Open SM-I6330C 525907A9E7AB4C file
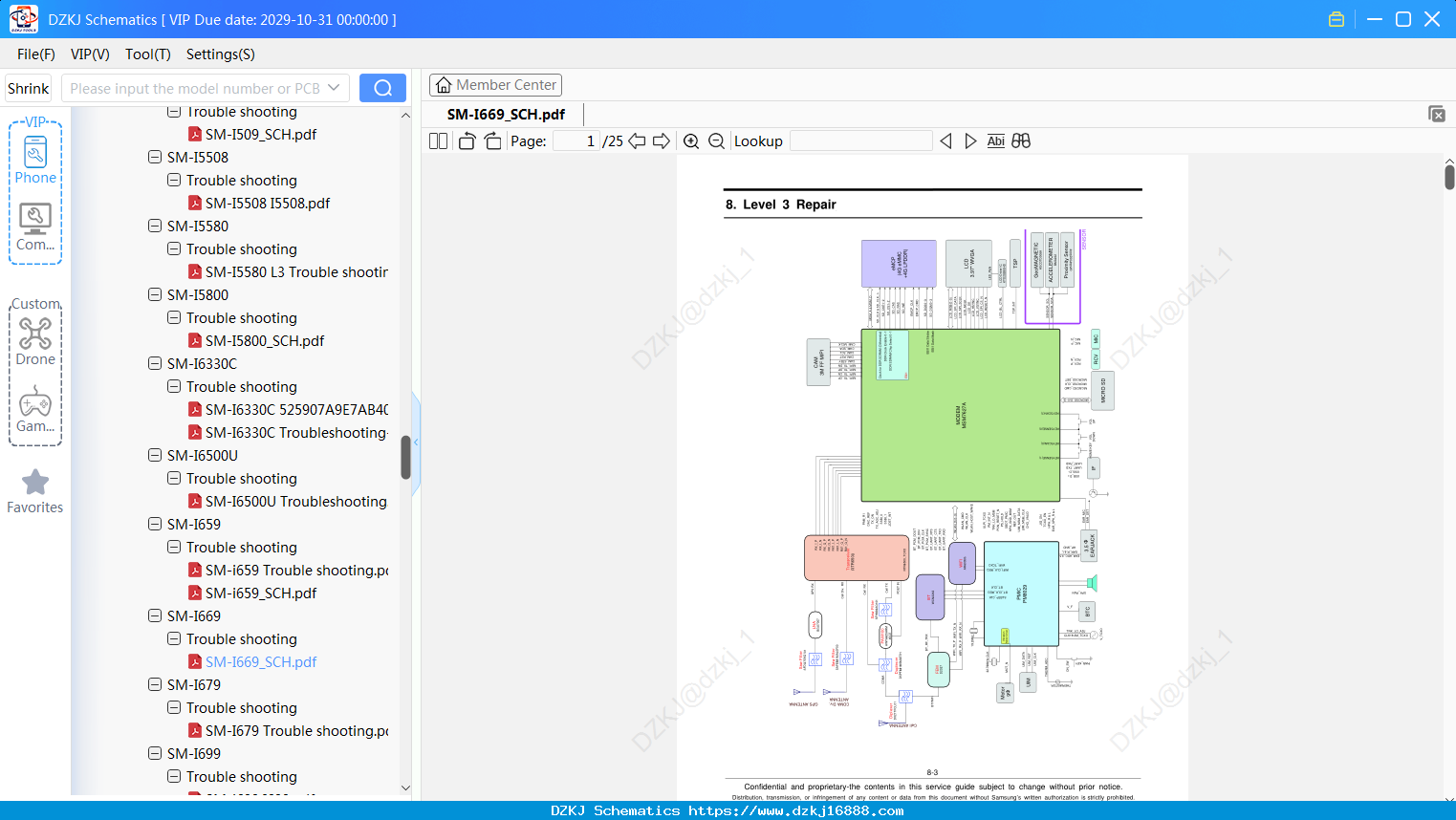The image size is (1456, 820). [x=296, y=410]
